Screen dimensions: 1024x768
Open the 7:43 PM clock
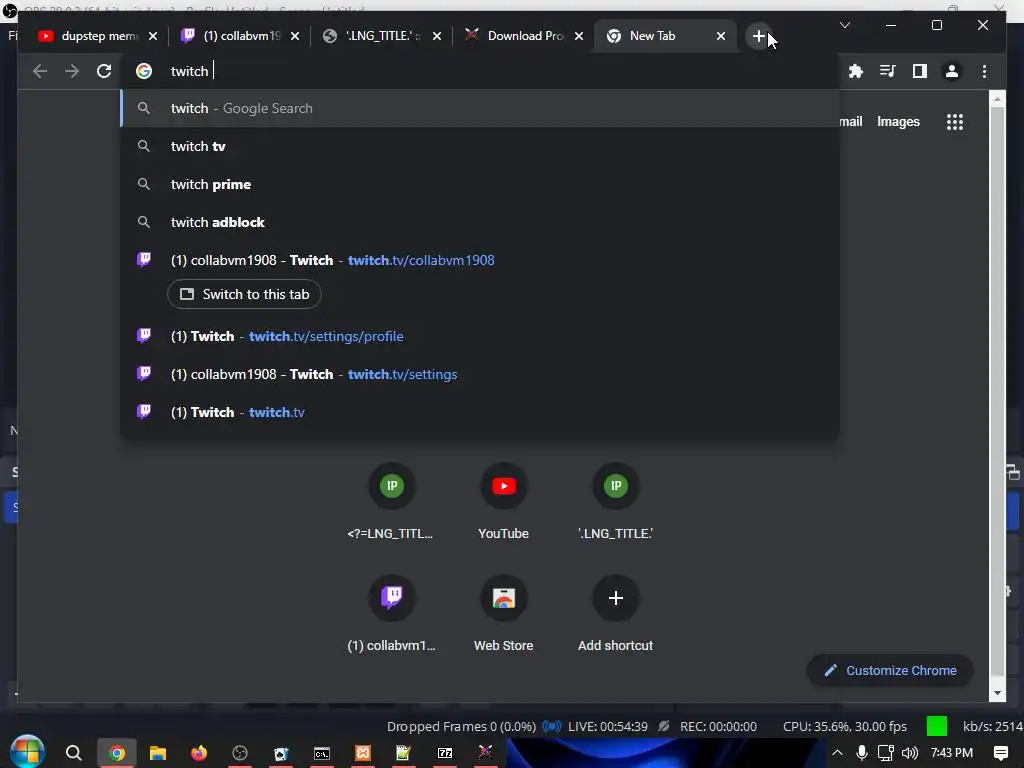pyautogui.click(x=952, y=753)
